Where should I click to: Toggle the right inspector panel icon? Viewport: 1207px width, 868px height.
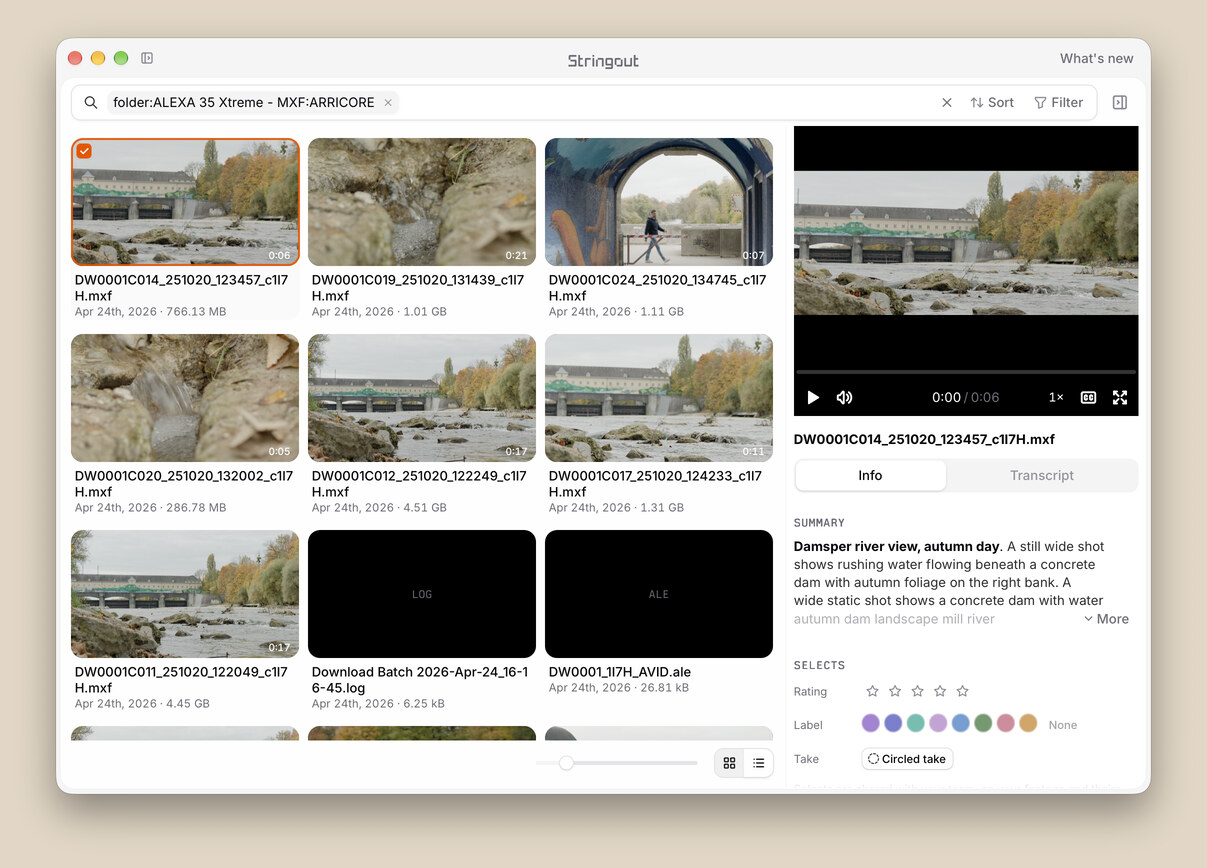(1120, 103)
